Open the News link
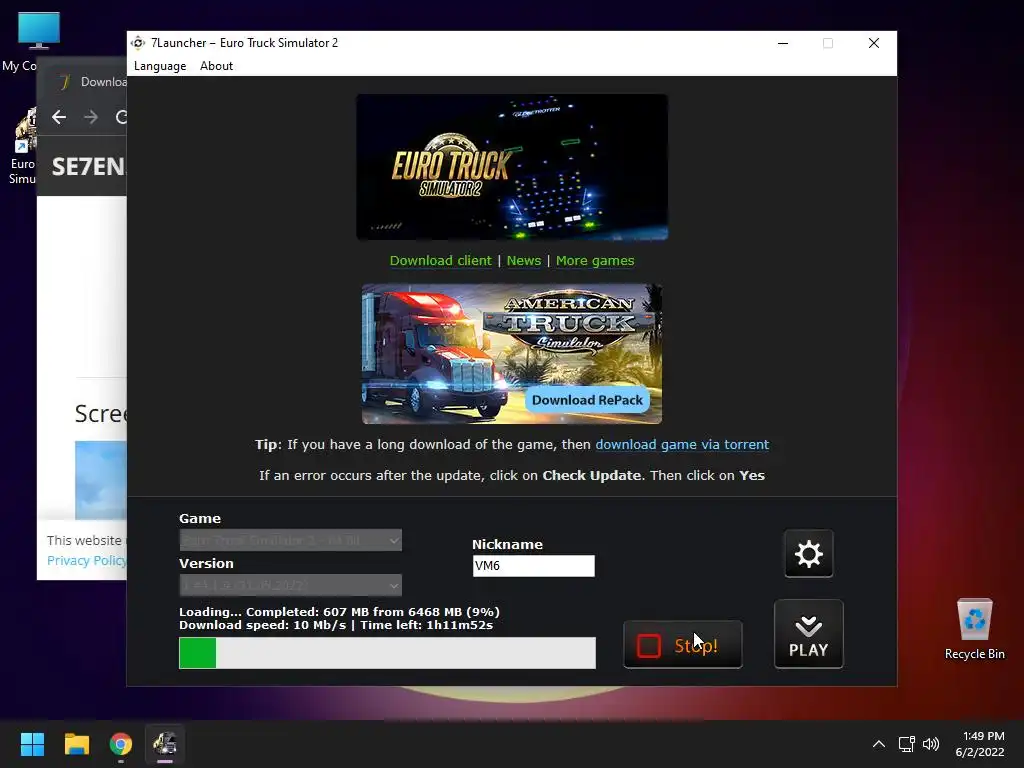Screen dimensions: 1024x768 [524, 261]
